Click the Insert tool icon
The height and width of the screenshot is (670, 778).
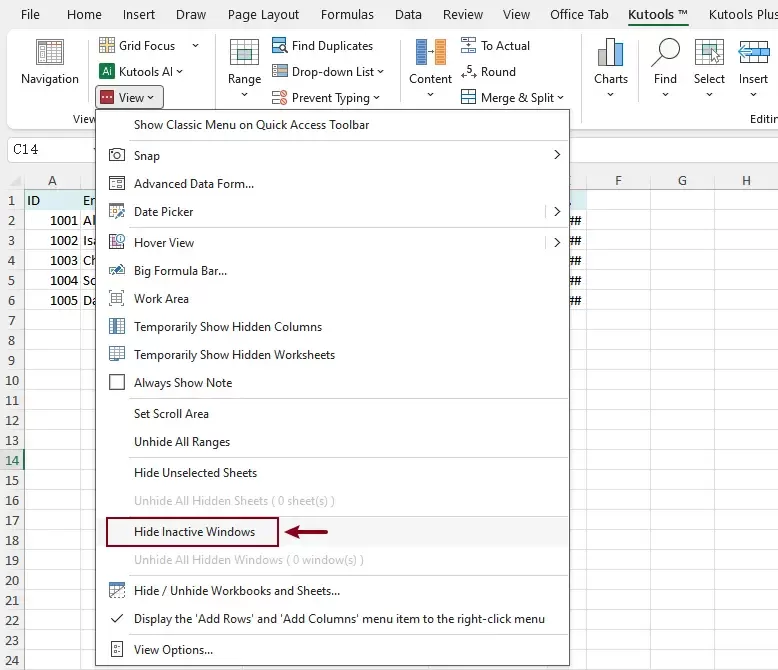[753, 52]
